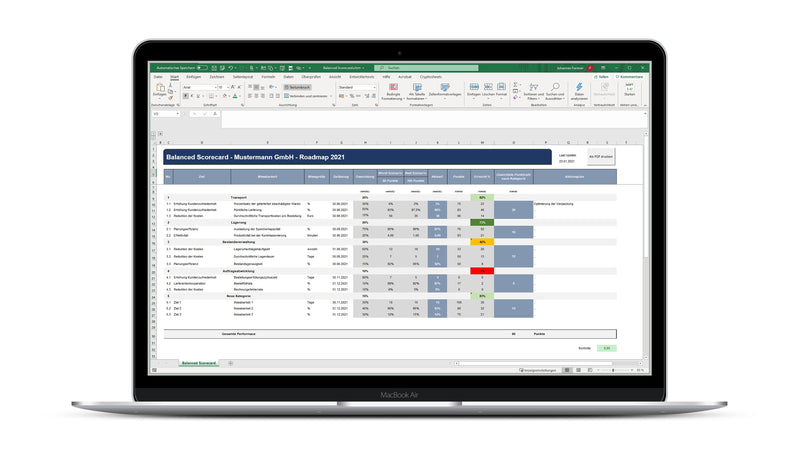
Task: Click the center horizontally icon
Action: point(256,96)
